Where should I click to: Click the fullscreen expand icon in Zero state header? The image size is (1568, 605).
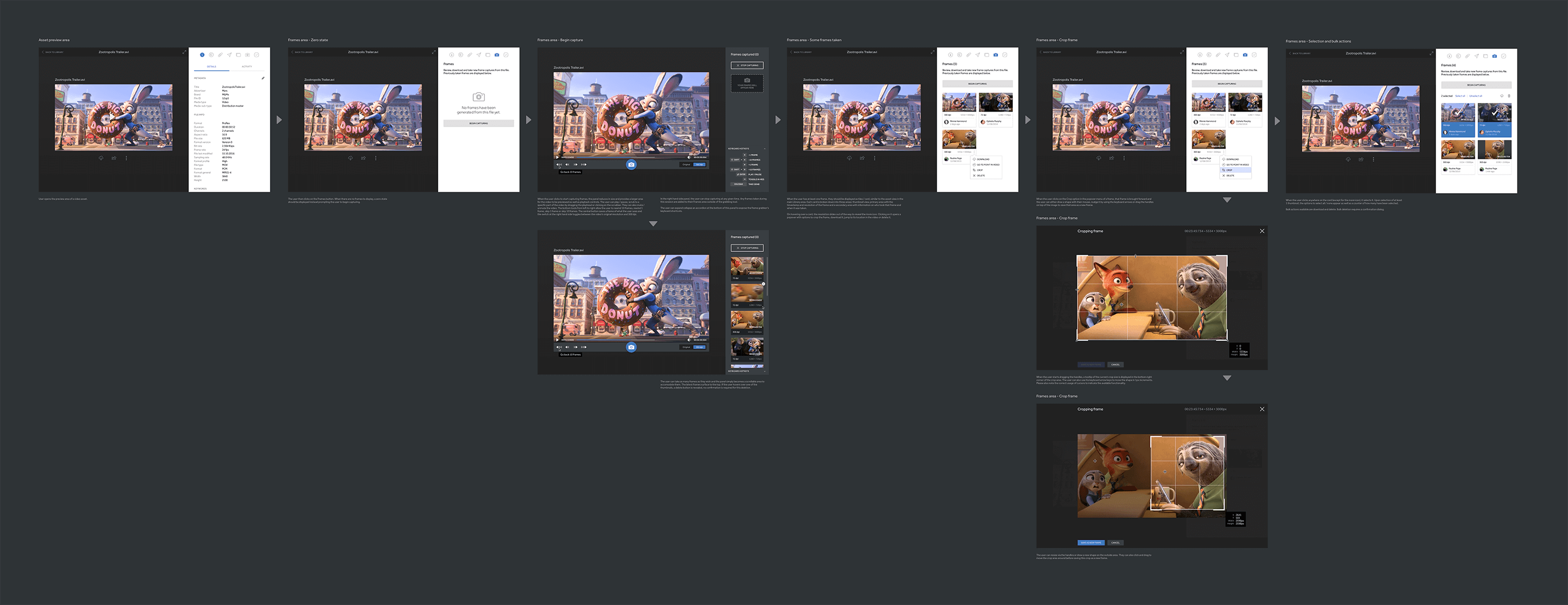pyautogui.click(x=434, y=52)
